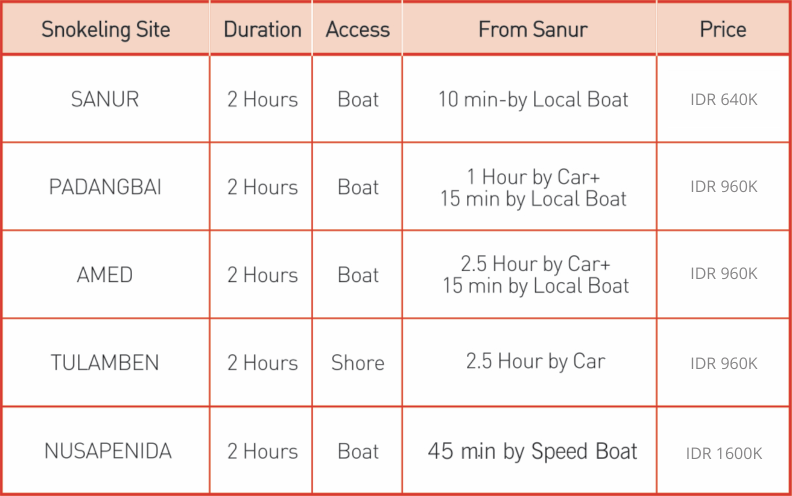This screenshot has width=792, height=496.
Task: Select the AMED site cell
Action: [105, 275]
